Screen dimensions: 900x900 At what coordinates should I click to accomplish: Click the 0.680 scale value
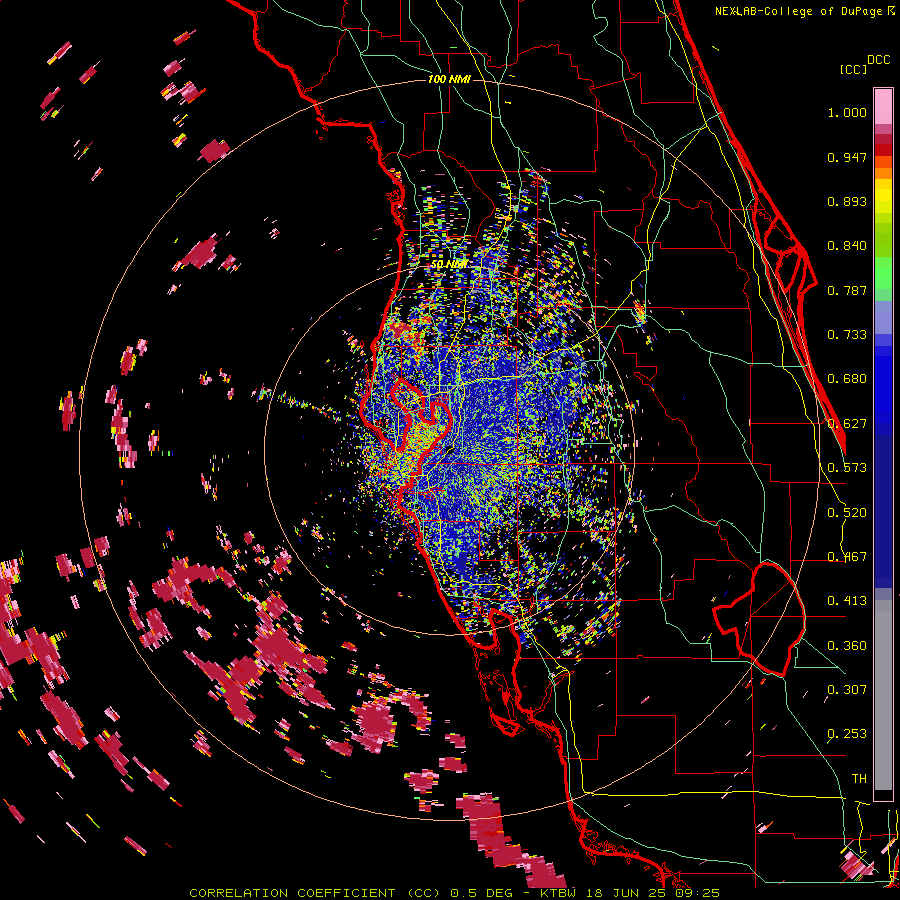(x=847, y=379)
